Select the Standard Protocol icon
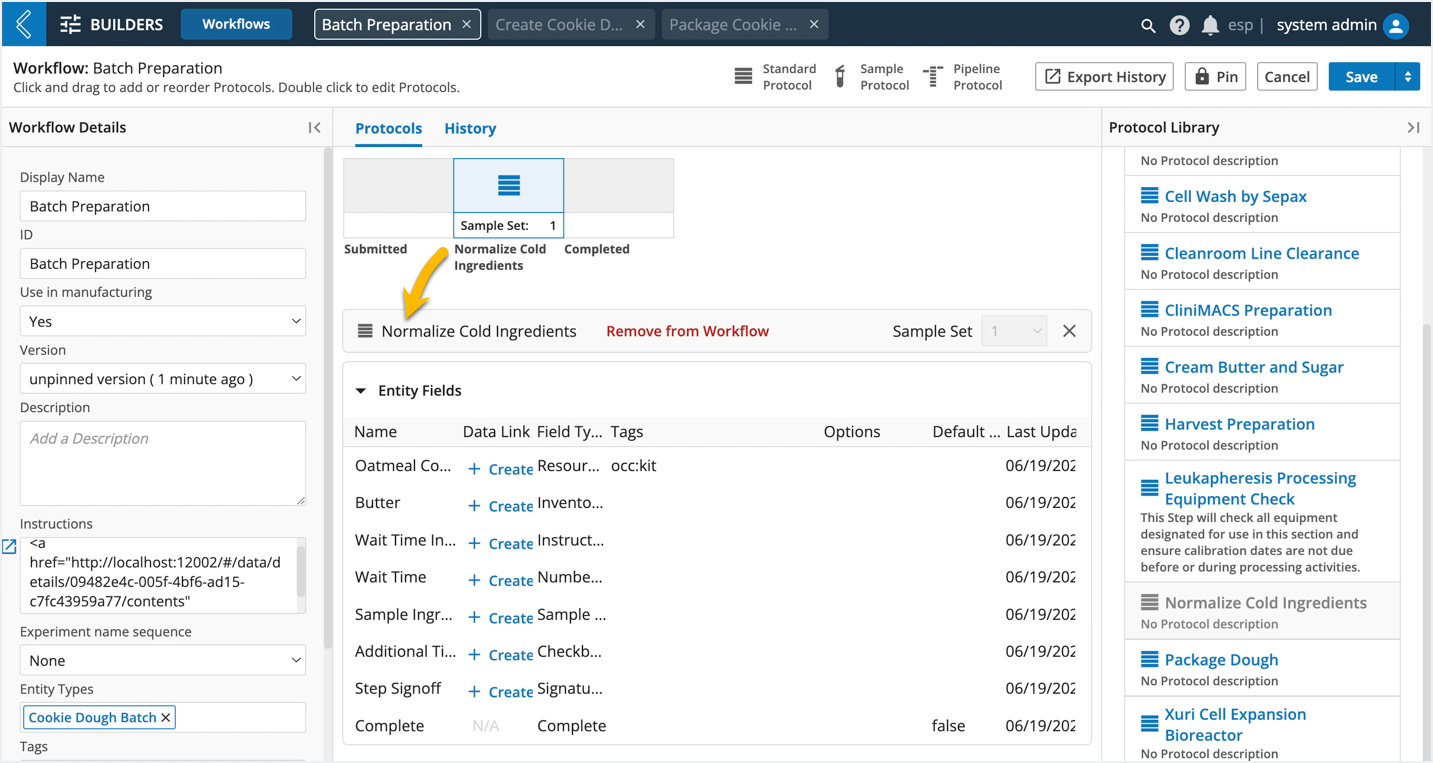Viewport: 1433px width, 763px height. coord(743,76)
